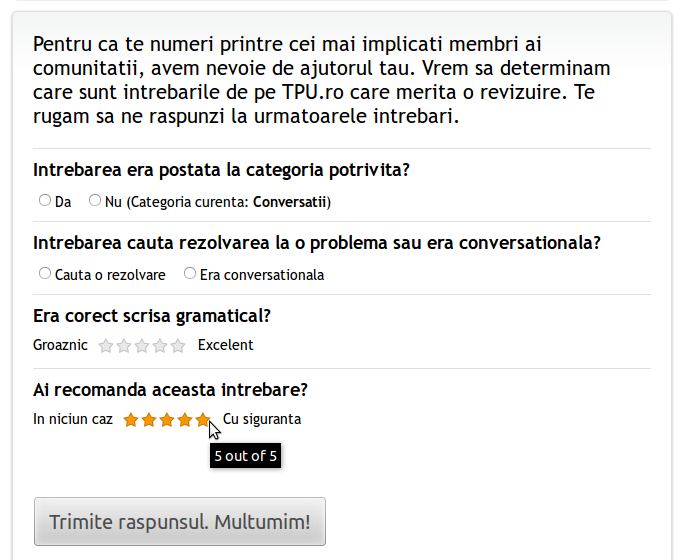Viewport: 687px width, 560px height.
Task: Rate grammar with the second star
Action: coord(124,346)
